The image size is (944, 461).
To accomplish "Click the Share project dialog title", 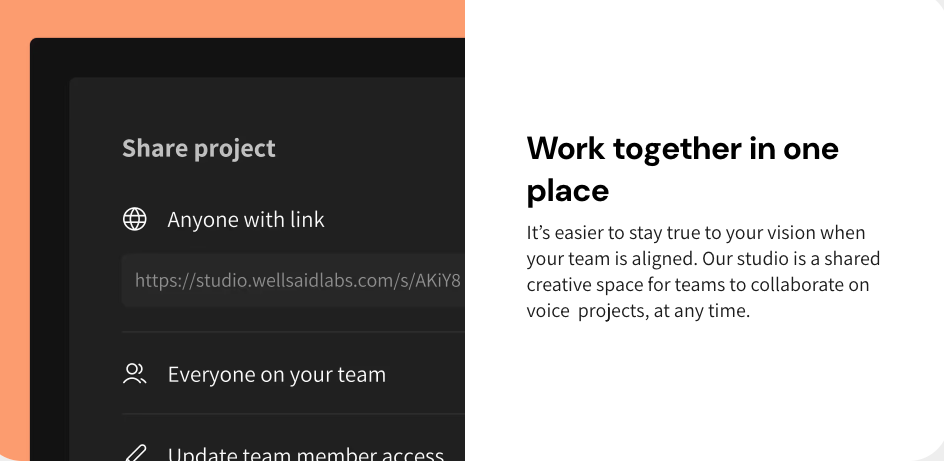I will click(199, 149).
